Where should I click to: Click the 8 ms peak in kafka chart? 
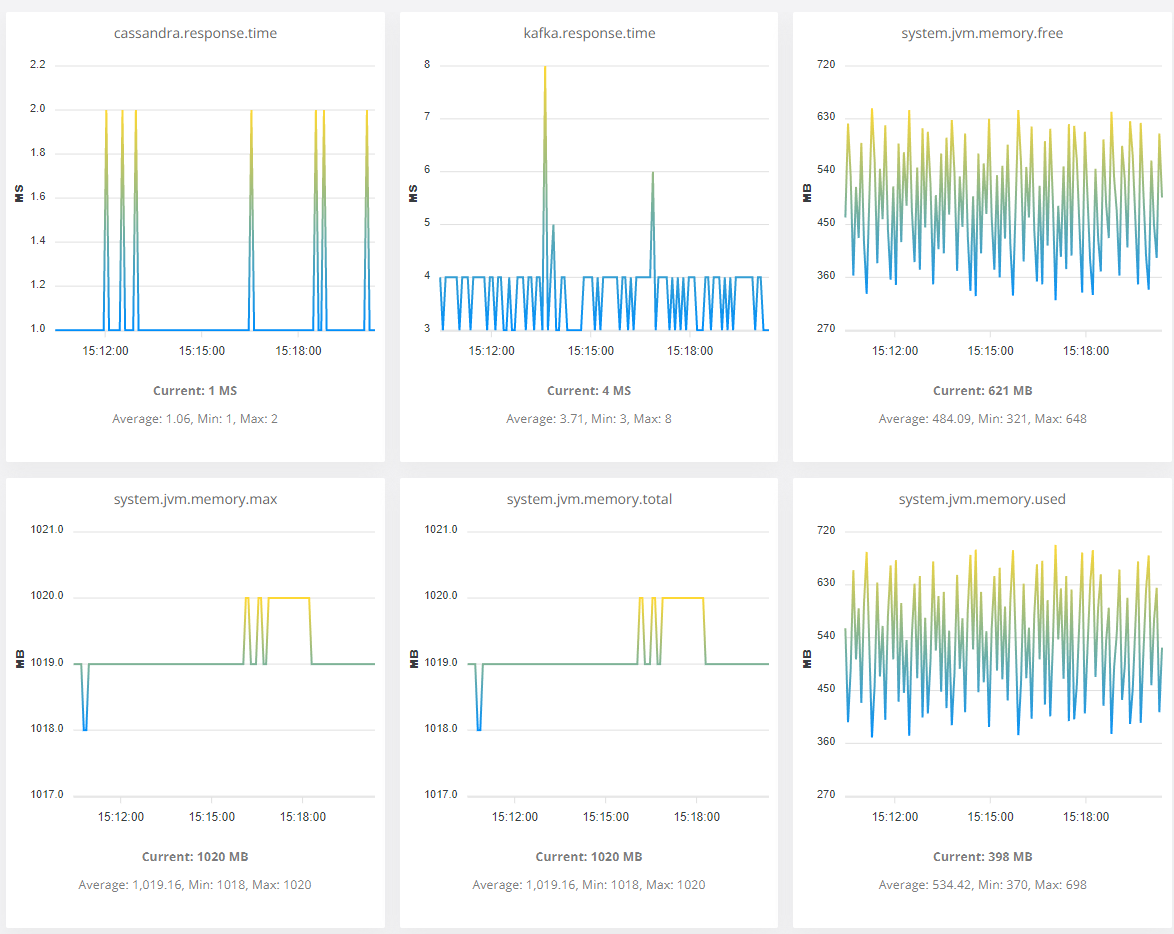pos(545,68)
